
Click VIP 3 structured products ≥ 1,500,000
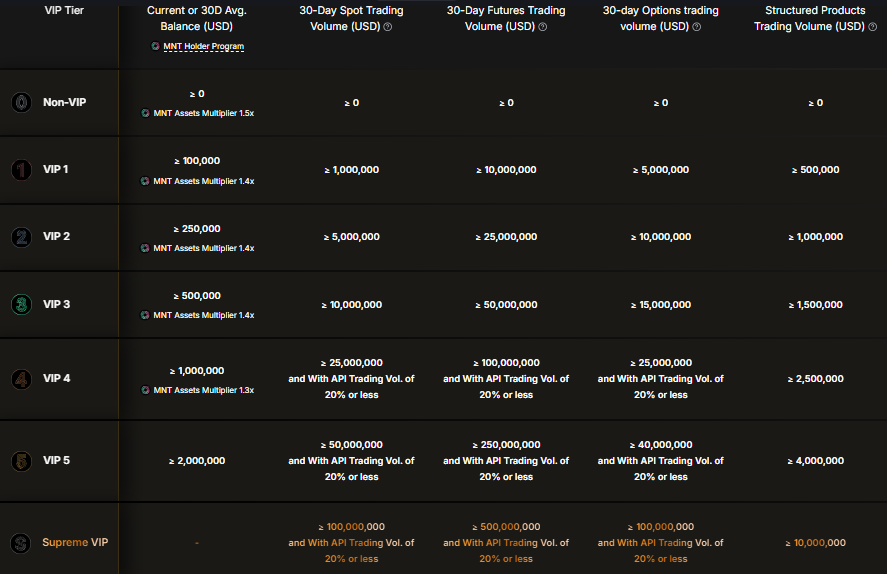pos(815,305)
